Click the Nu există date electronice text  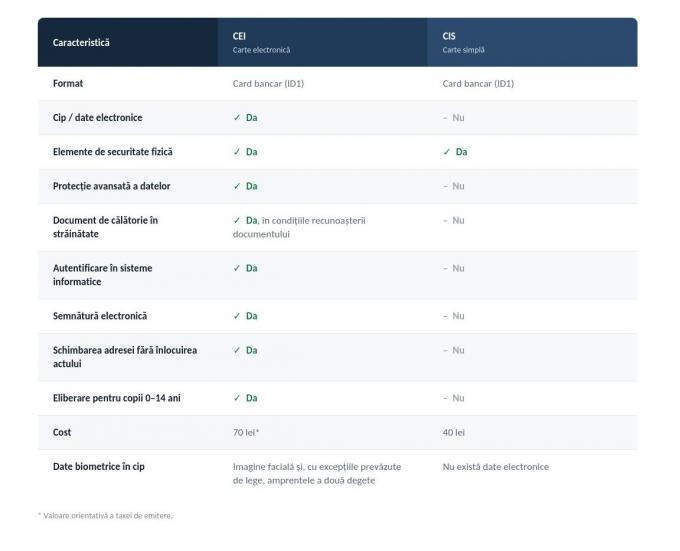pyautogui.click(x=496, y=466)
